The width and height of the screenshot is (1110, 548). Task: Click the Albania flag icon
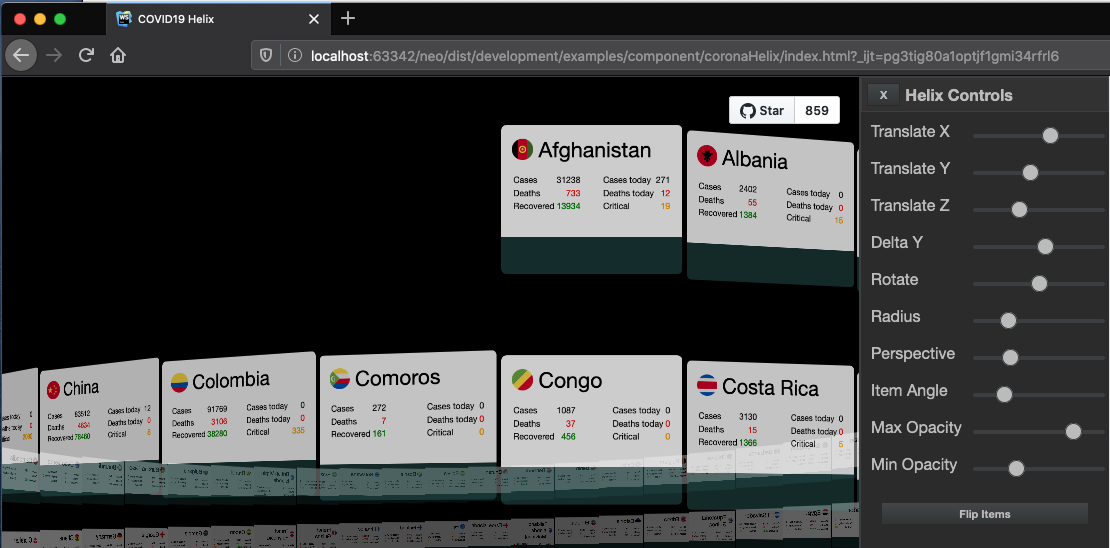[x=707, y=156]
